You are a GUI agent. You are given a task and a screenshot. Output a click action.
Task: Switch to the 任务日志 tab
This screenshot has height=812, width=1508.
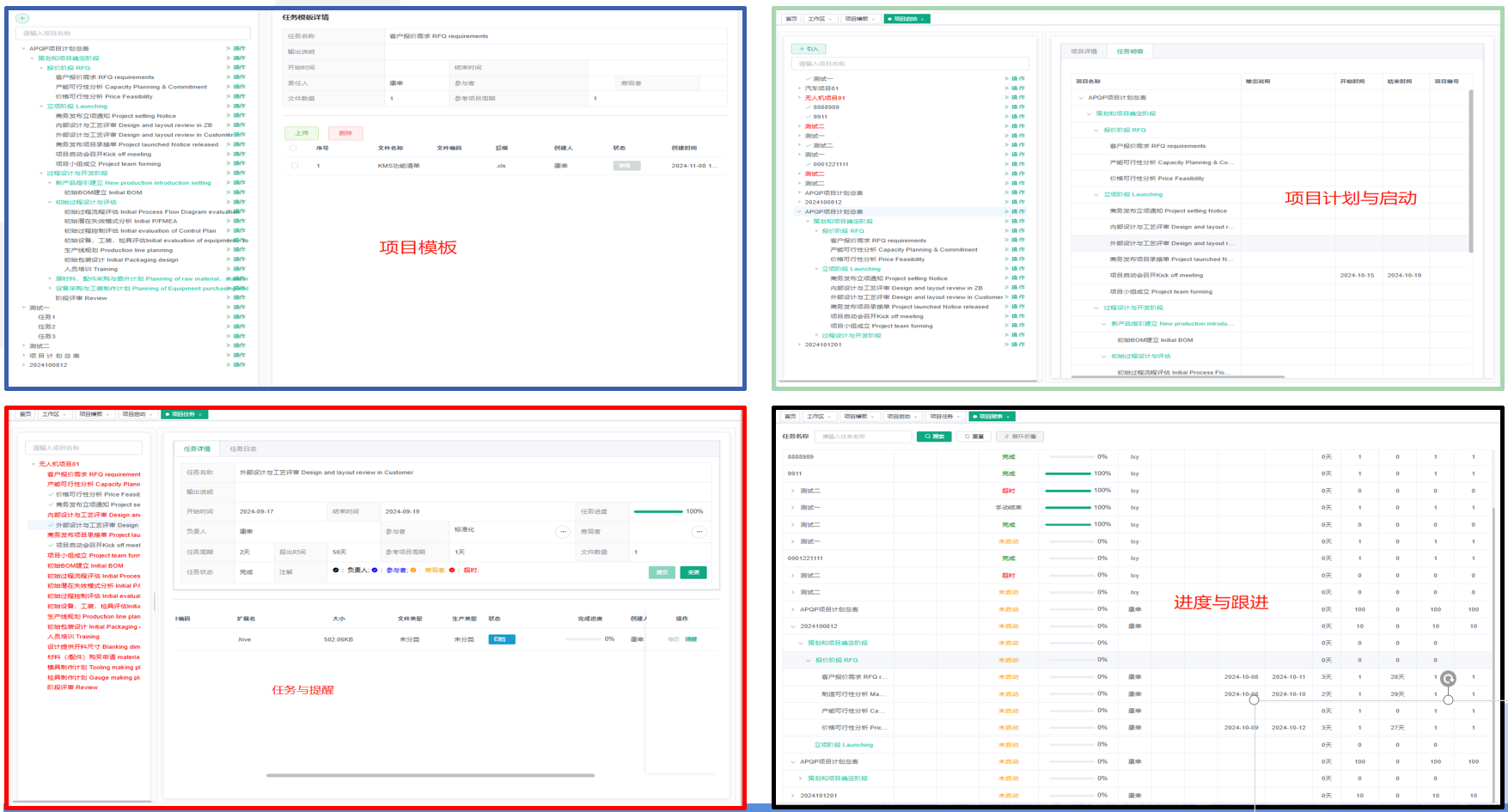point(243,449)
